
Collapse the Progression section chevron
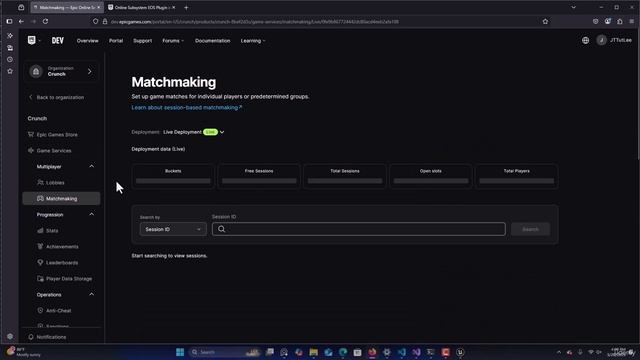pos(91,214)
